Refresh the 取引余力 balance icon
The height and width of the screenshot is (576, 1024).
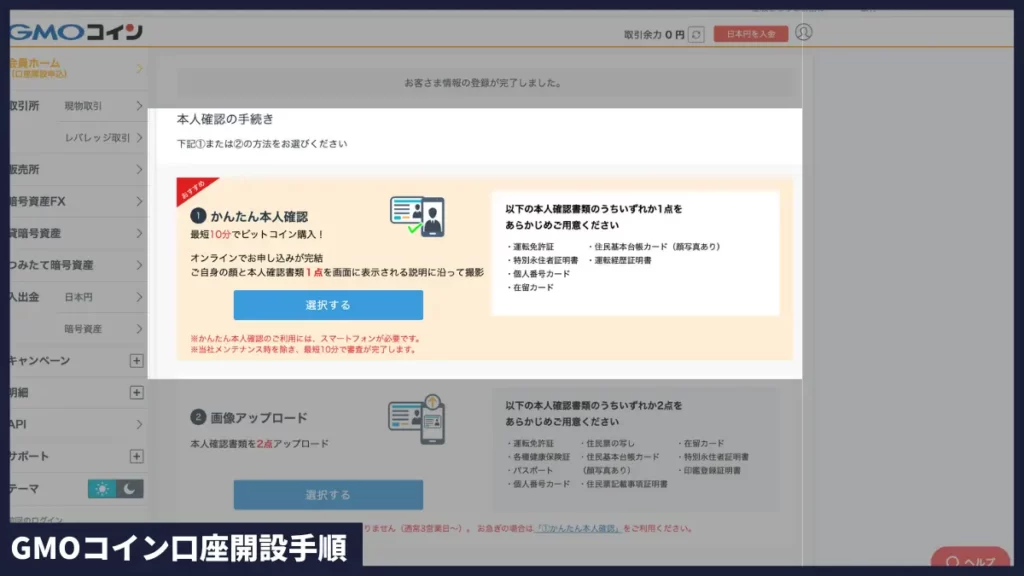pos(696,34)
